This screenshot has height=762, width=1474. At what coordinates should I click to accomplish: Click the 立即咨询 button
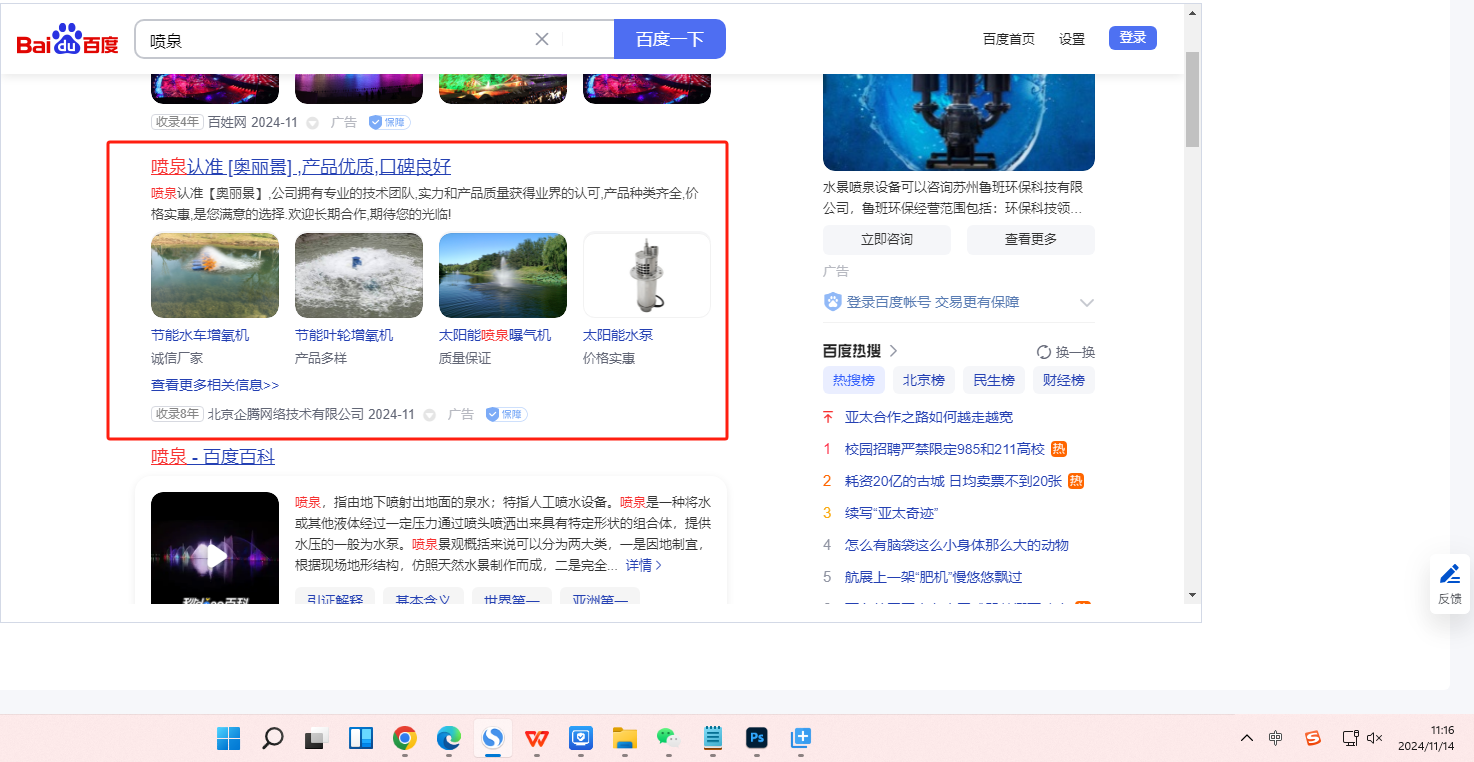pos(887,239)
